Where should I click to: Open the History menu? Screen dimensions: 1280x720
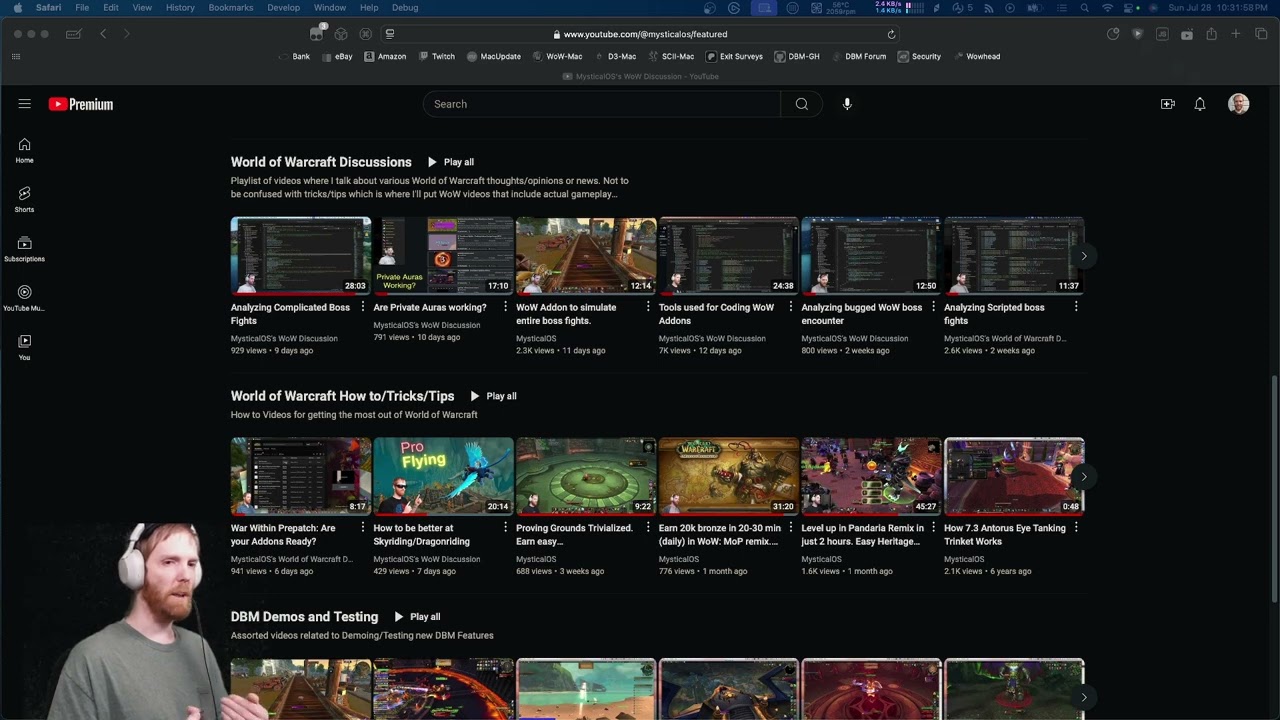pos(180,8)
